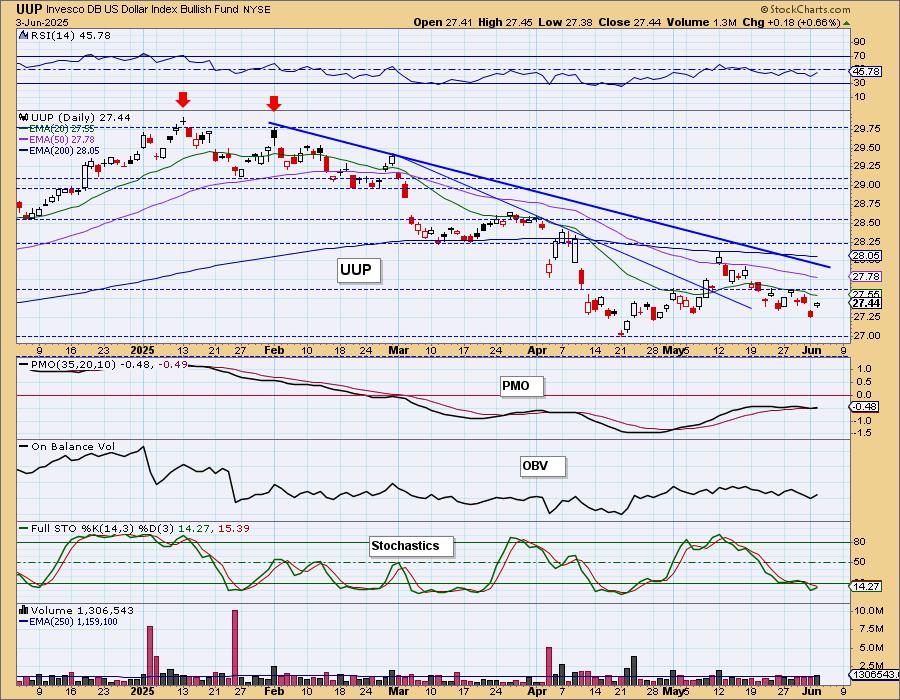900x700 pixels.
Task: Open the StockCharts.com copyright credit
Action: [805, 9]
